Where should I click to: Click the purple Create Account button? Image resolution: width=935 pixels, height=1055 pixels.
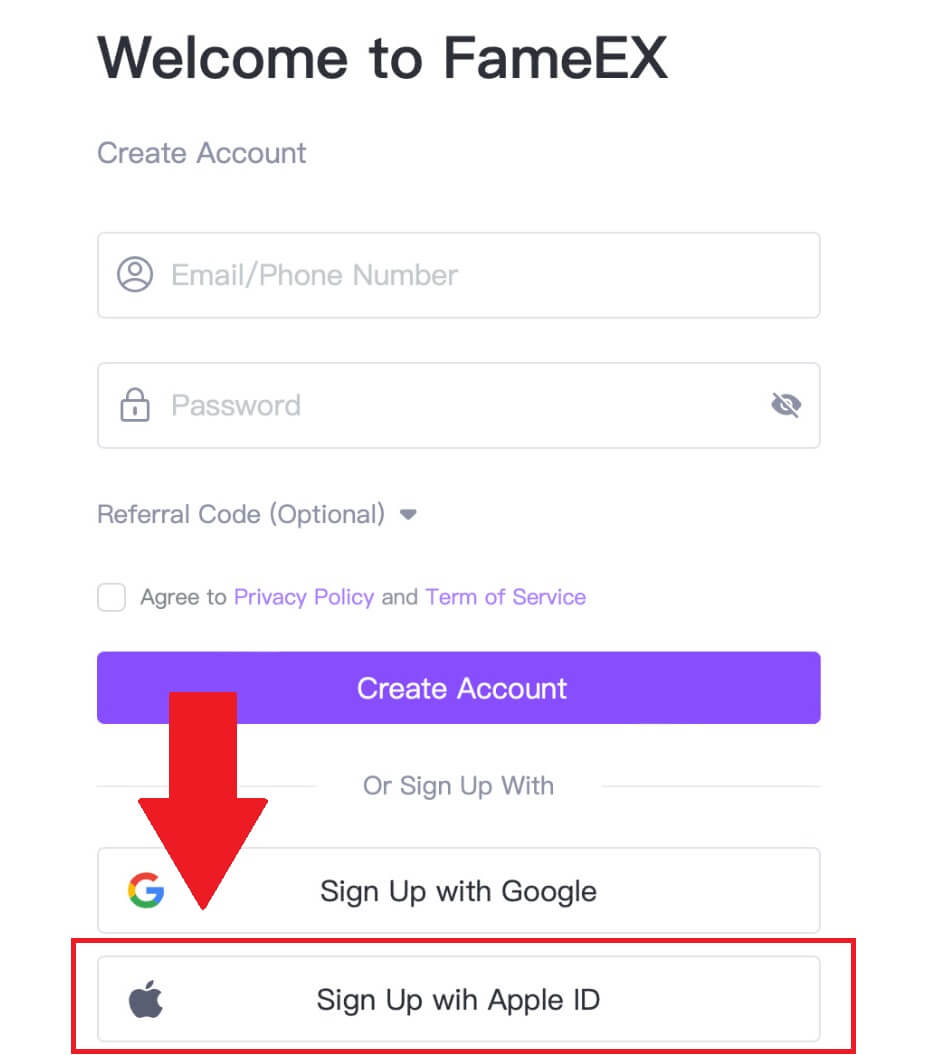pos(458,687)
